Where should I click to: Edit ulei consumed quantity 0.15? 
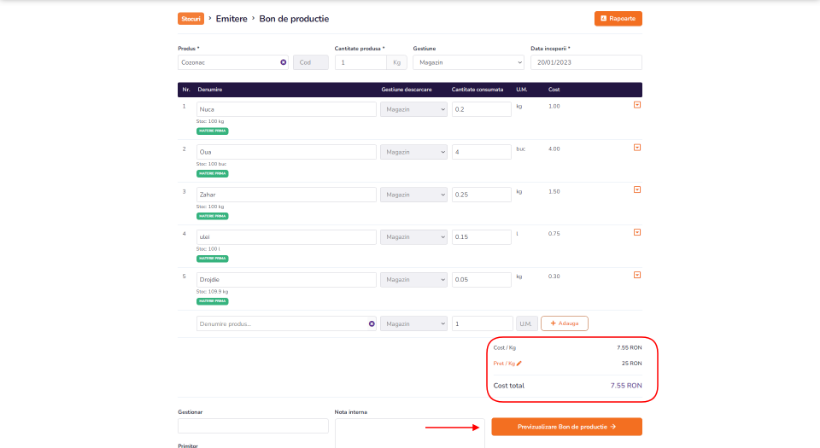(x=482, y=237)
